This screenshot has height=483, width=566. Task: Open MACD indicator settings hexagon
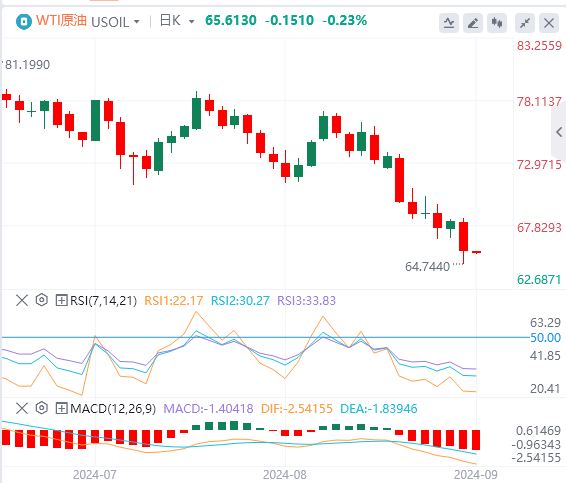(42, 408)
